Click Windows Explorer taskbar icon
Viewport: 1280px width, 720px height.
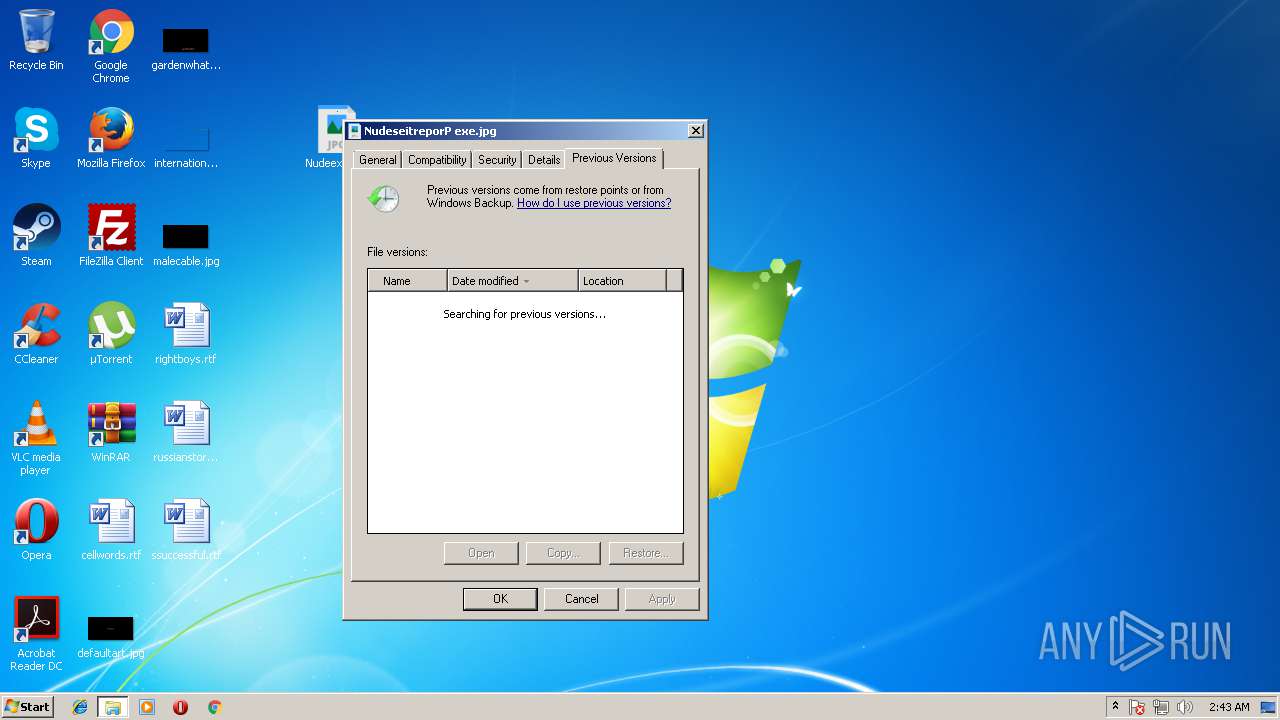pos(113,707)
